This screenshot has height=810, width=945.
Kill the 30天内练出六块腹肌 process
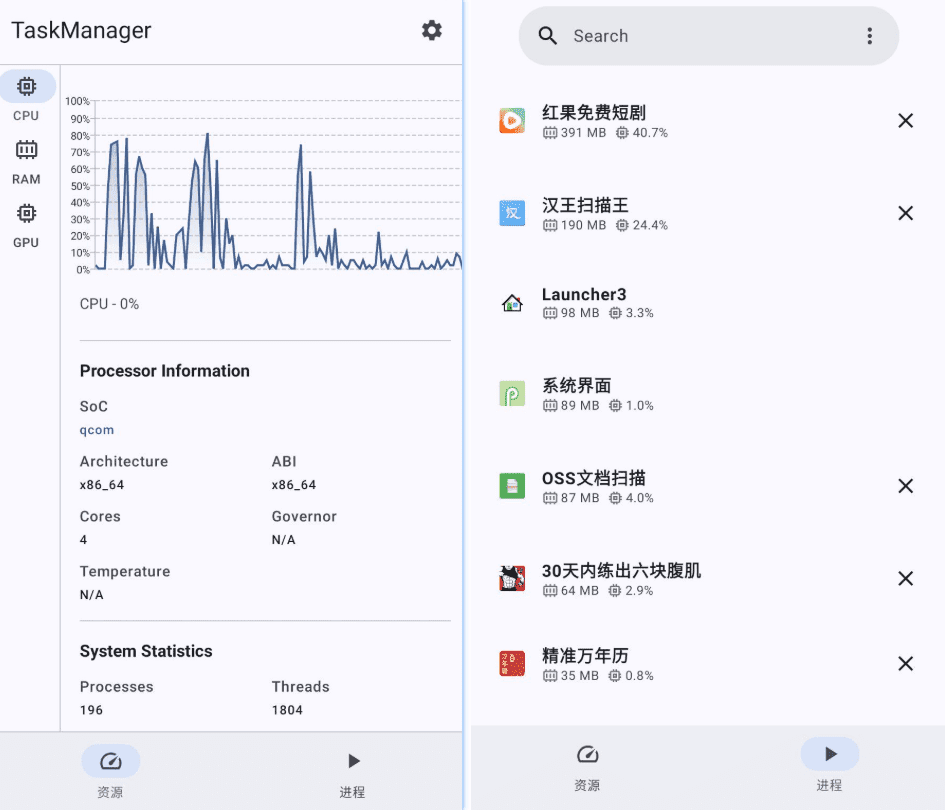pyautogui.click(x=905, y=578)
